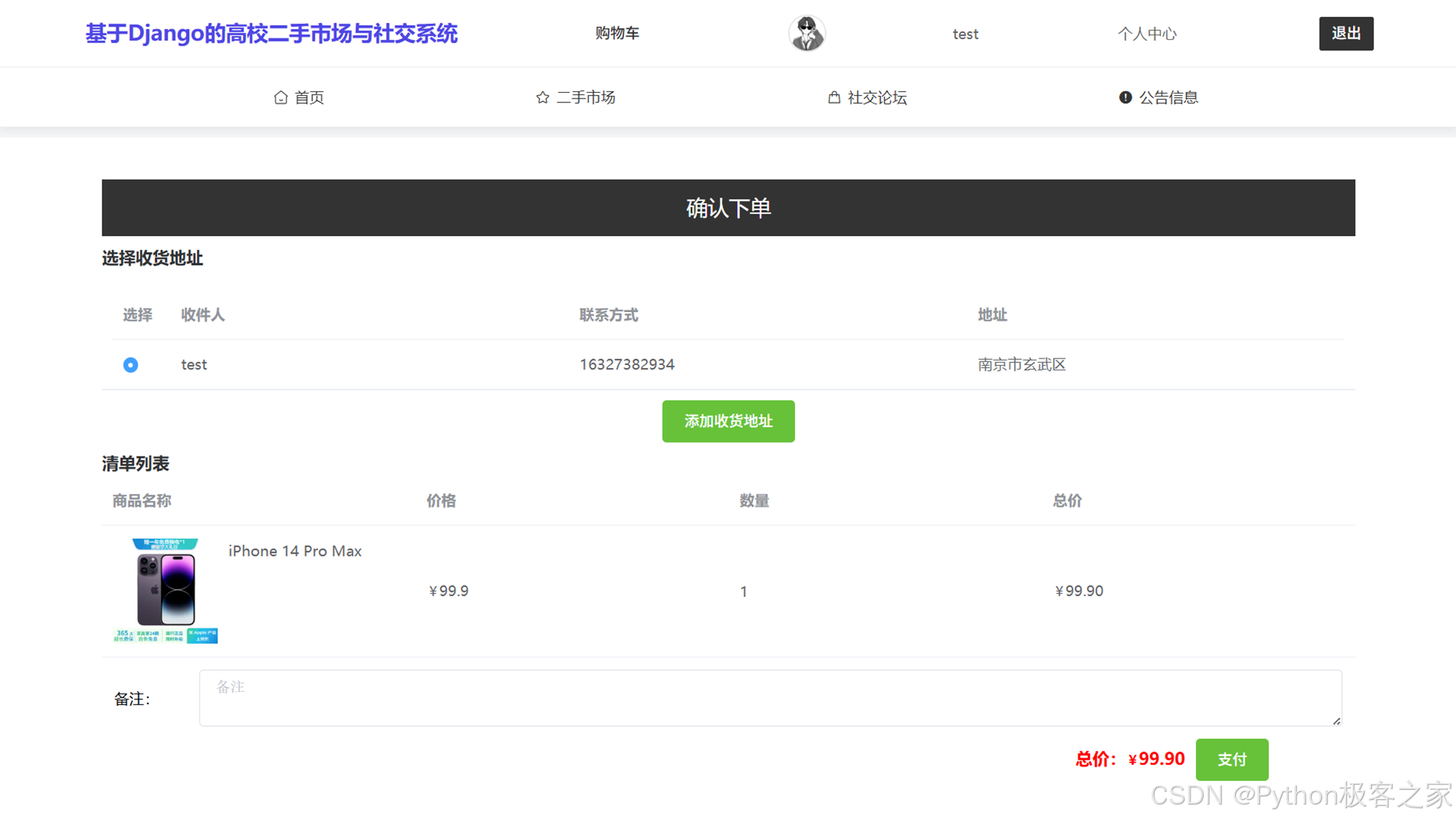Click the 添加收货地址 green button
This screenshot has width=1456, height=820.
click(x=727, y=421)
